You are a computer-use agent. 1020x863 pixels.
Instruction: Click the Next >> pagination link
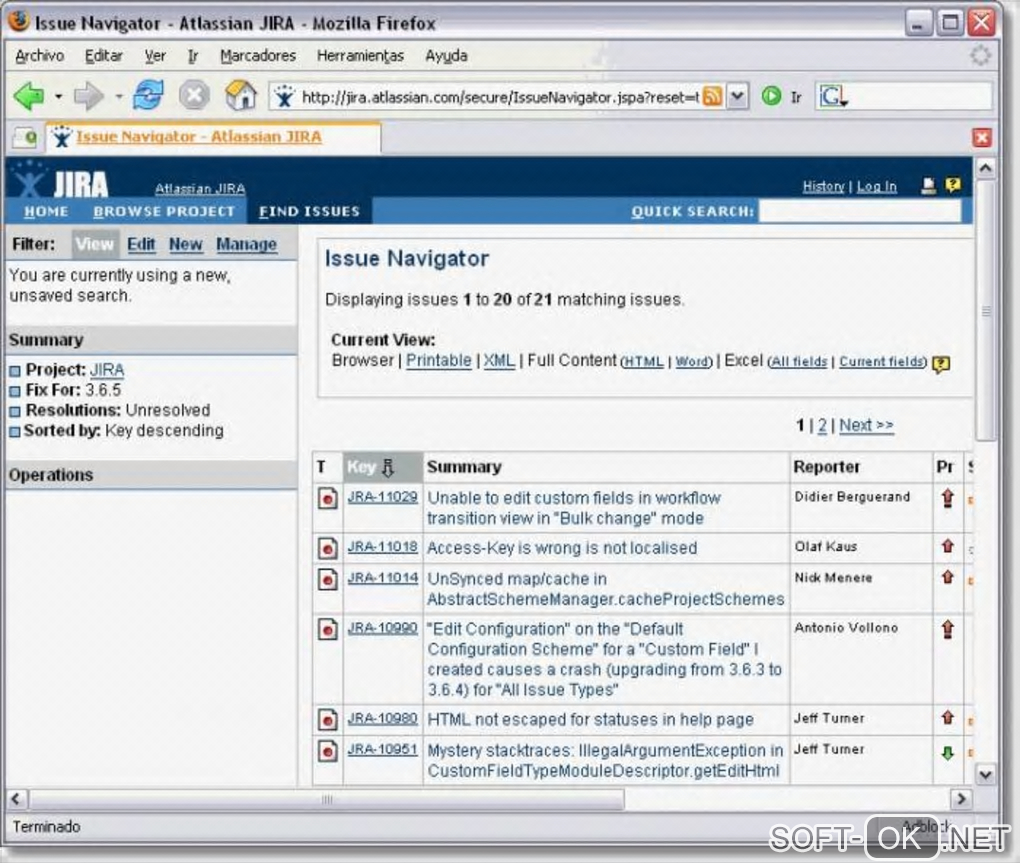(x=866, y=425)
